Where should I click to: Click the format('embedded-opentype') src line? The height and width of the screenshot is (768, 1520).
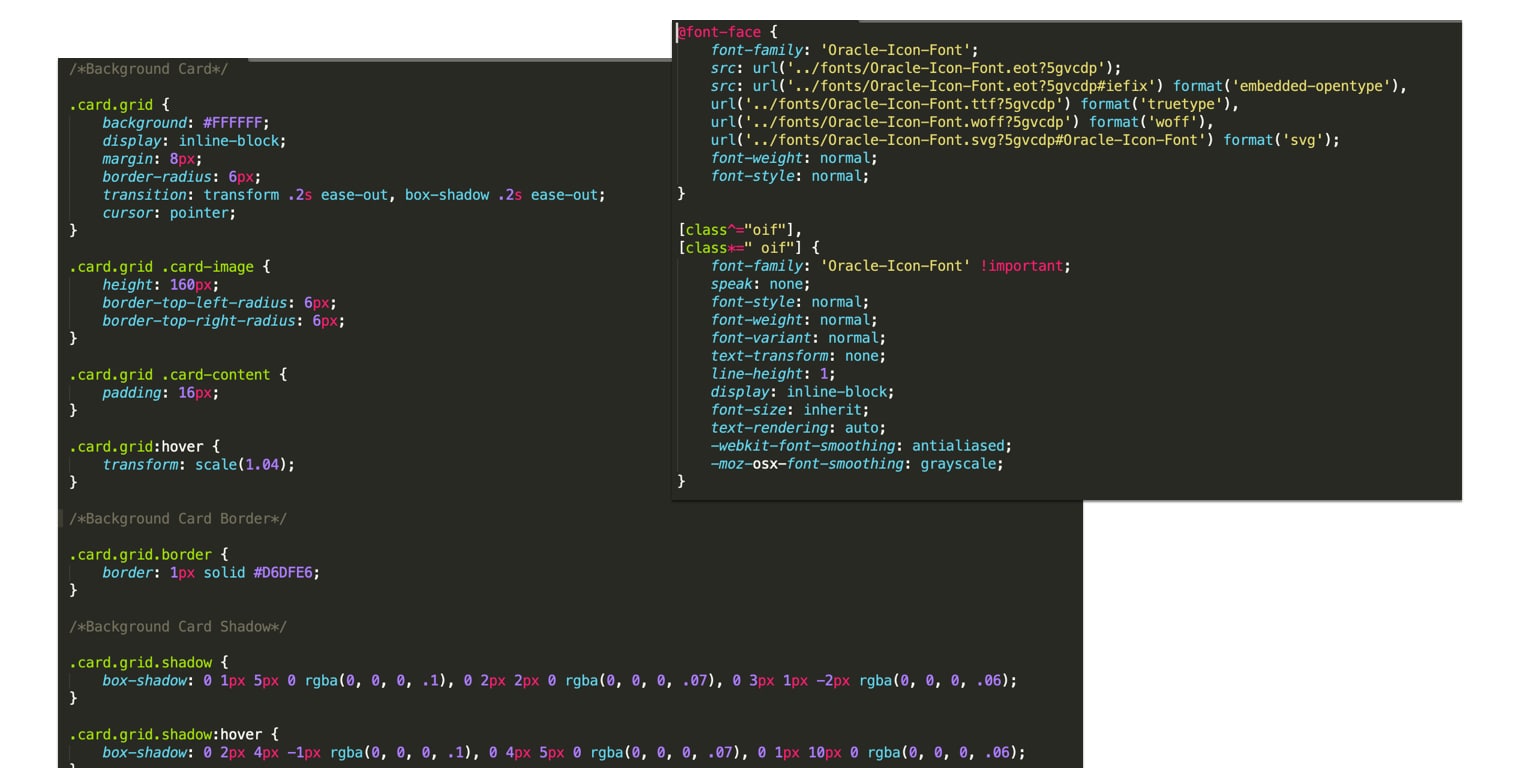point(1059,87)
